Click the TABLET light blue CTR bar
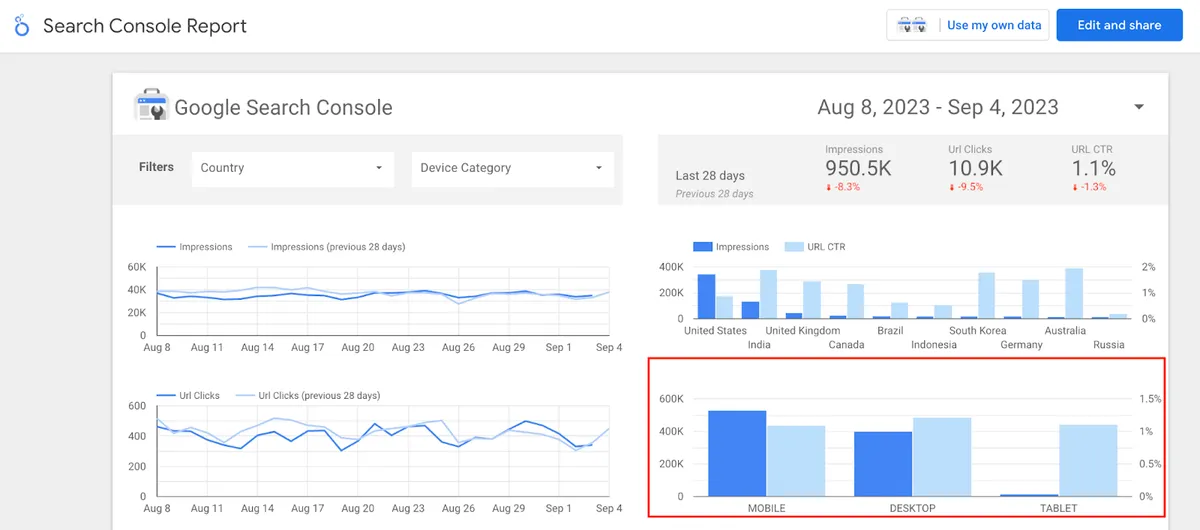This screenshot has height=530, width=1200. [1088, 460]
